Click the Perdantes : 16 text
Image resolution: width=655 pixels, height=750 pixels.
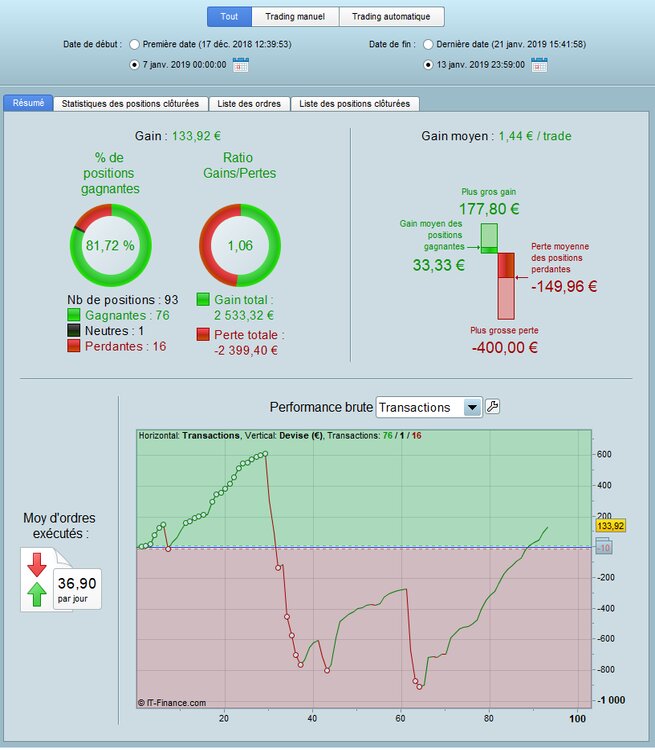pyautogui.click(x=125, y=346)
